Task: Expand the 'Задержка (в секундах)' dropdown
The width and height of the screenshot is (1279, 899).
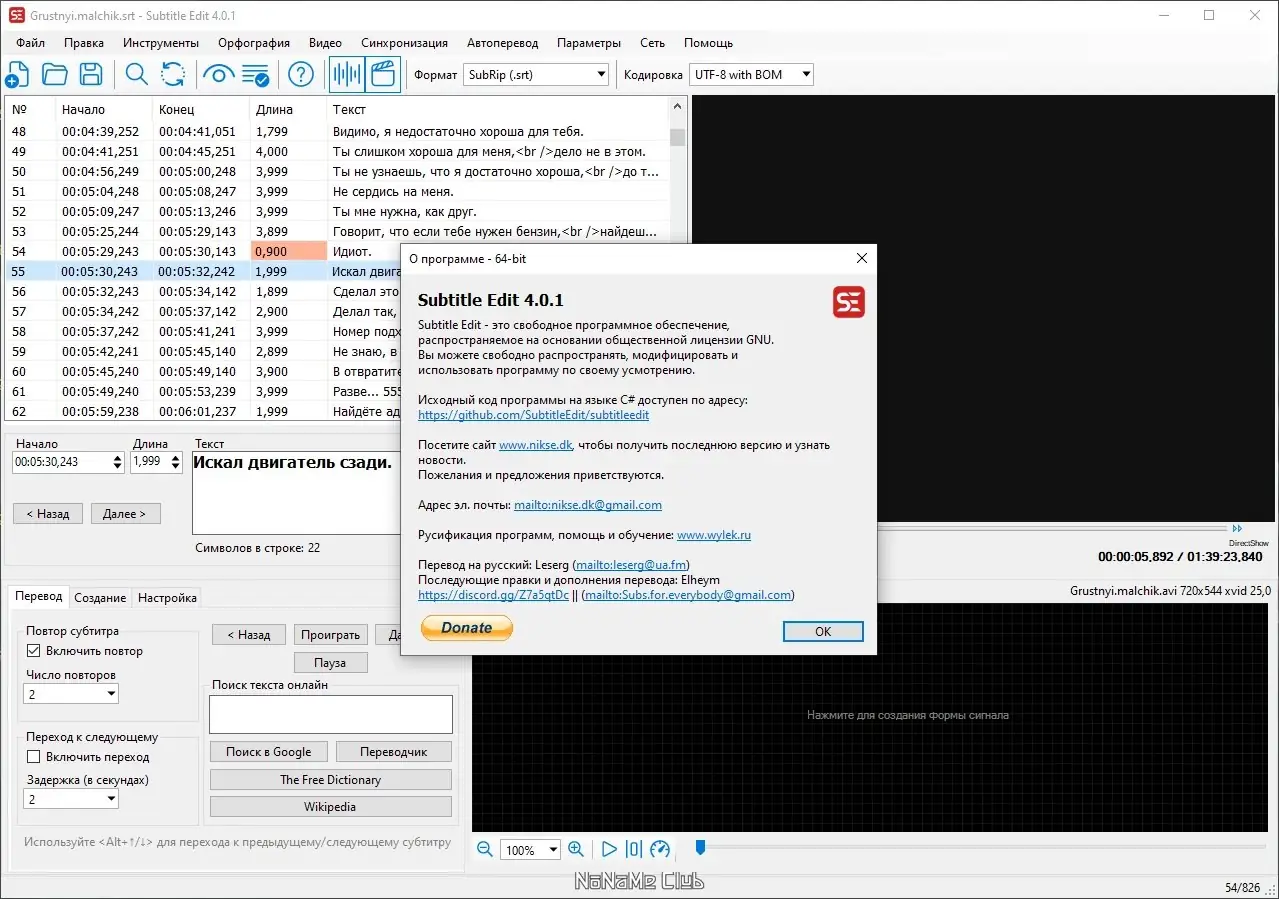Action: (x=71, y=799)
